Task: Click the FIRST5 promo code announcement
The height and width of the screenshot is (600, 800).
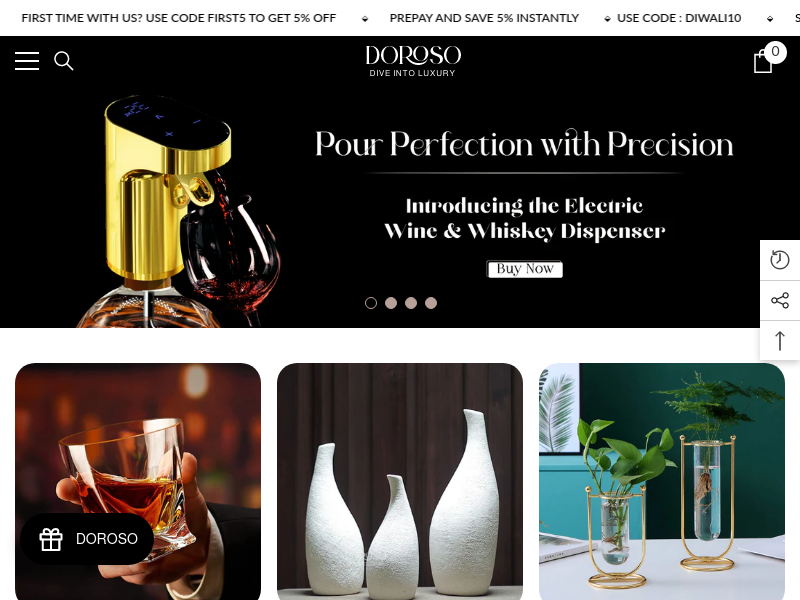Action: (x=179, y=18)
